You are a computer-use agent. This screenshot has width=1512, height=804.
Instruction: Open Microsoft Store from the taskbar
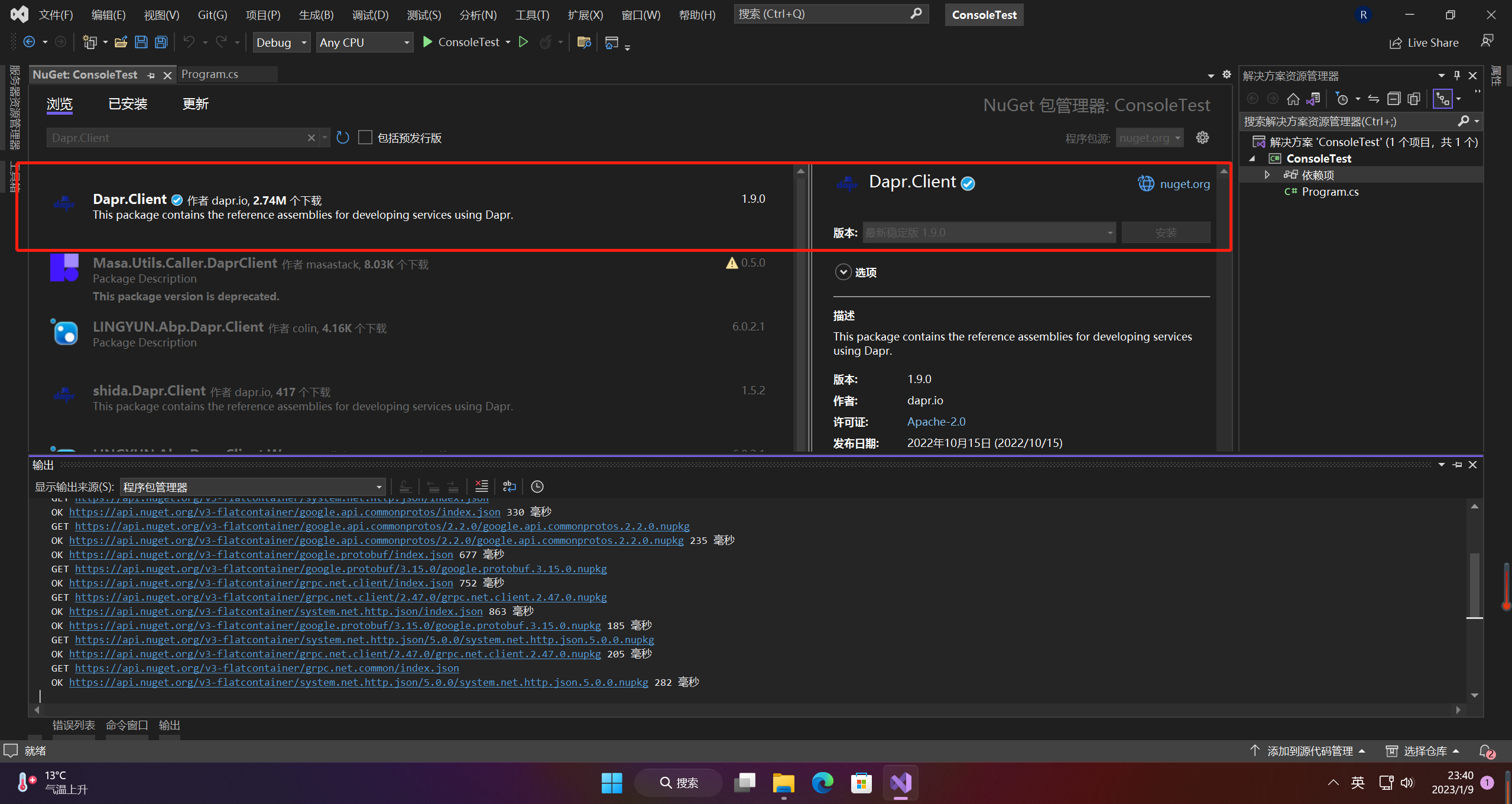coord(861,783)
